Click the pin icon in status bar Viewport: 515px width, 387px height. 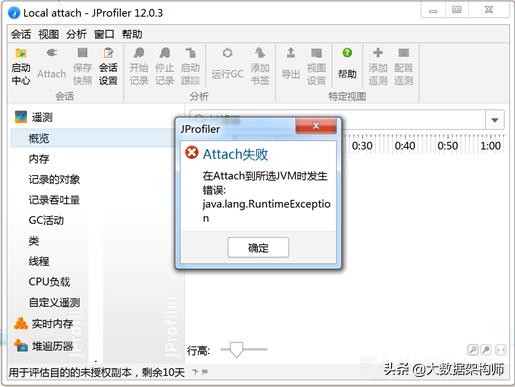click(196, 372)
